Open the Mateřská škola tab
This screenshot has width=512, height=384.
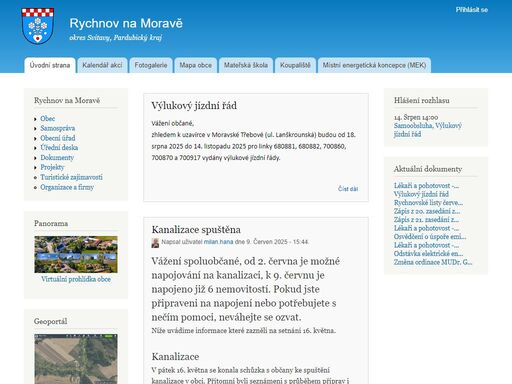tap(246, 65)
